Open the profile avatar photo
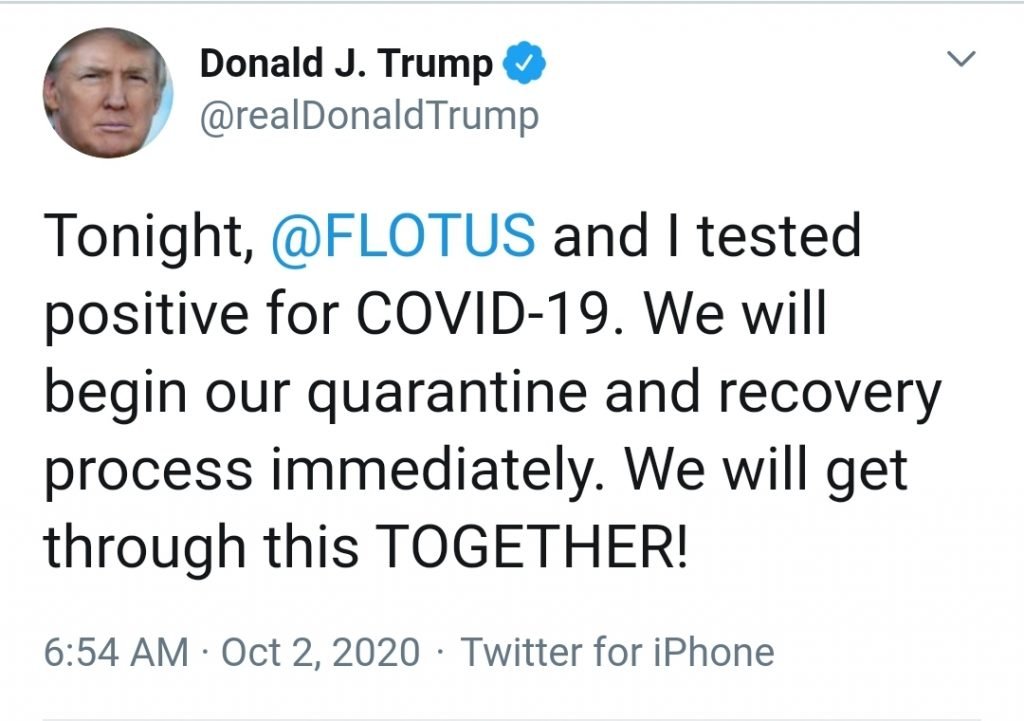Viewport: 1024px width, 721px height. coord(107,93)
